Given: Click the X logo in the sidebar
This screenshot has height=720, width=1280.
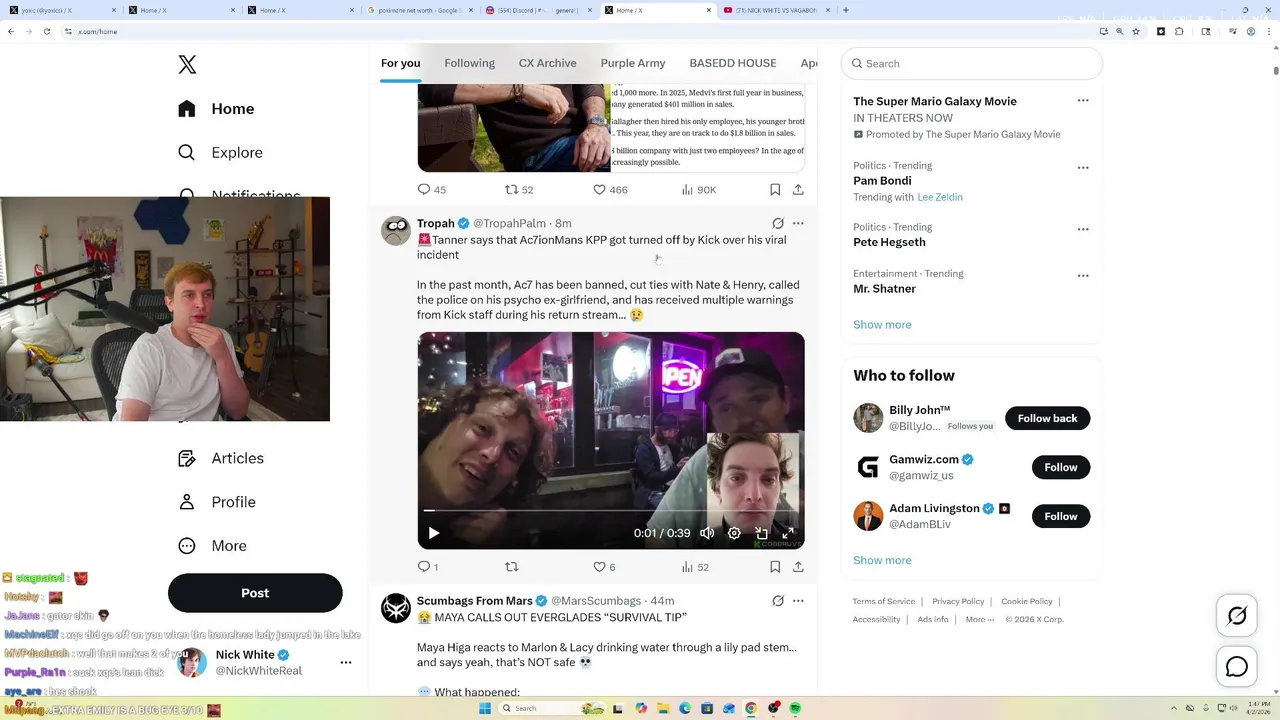Looking at the screenshot, I should click(187, 64).
